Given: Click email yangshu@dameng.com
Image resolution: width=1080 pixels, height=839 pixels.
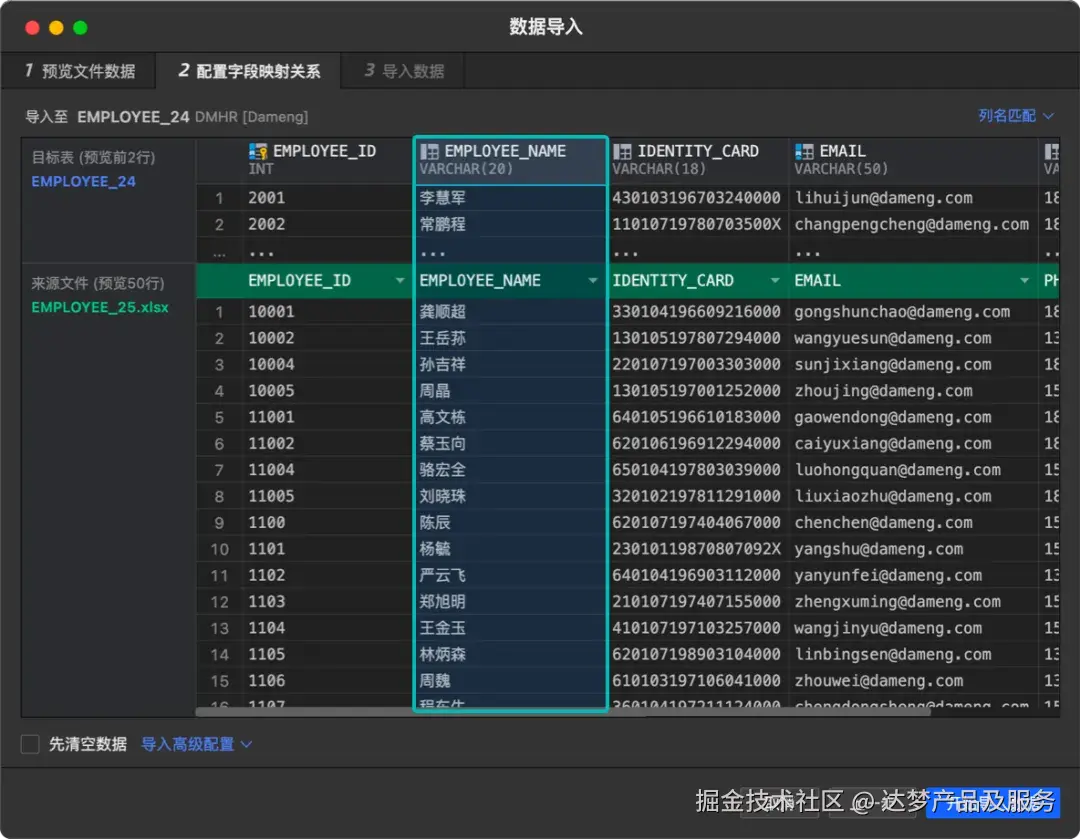Looking at the screenshot, I should coord(879,549).
